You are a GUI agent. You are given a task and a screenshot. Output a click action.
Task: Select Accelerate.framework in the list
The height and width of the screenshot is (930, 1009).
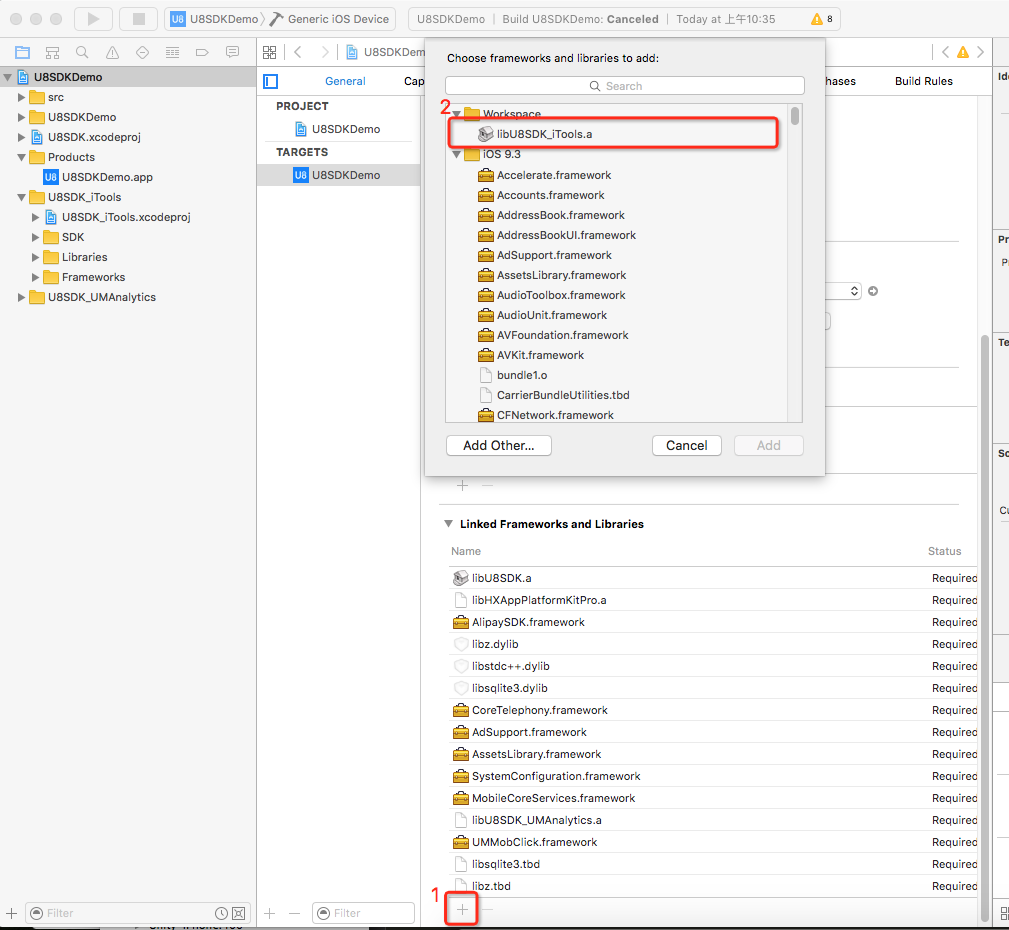tap(616, 175)
